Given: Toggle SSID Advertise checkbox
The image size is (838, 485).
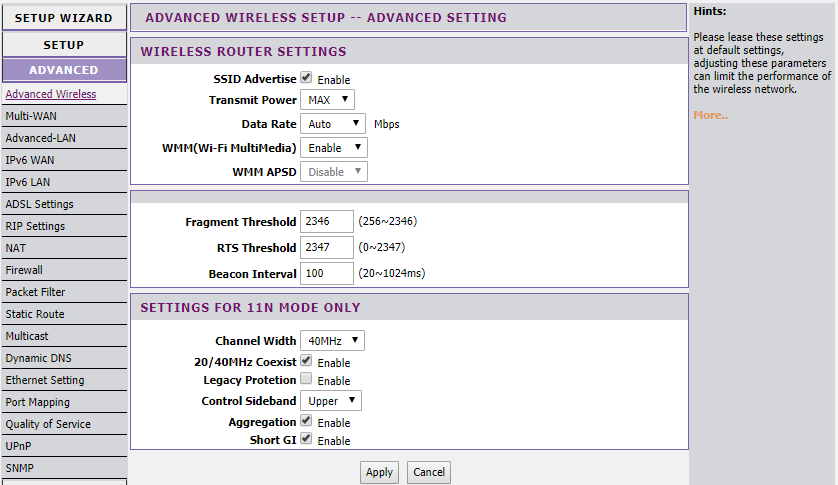Looking at the screenshot, I should [x=306, y=78].
